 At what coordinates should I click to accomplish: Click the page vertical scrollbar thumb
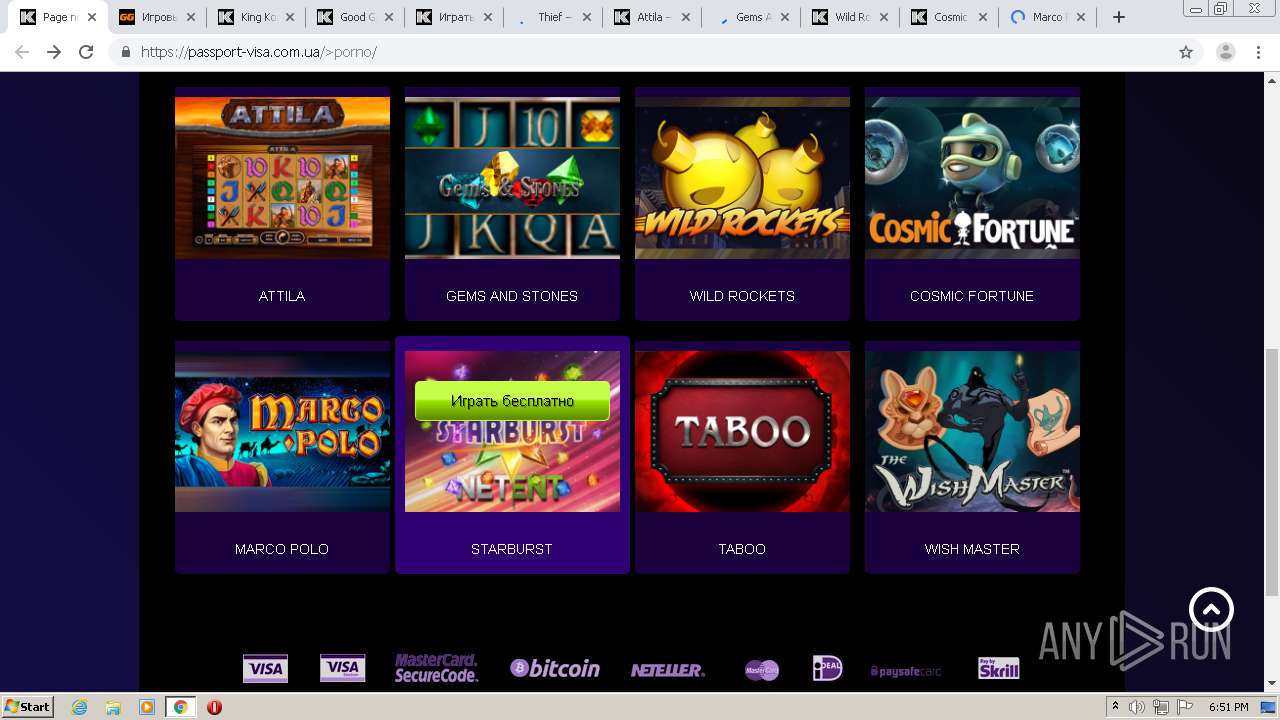click(1271, 470)
